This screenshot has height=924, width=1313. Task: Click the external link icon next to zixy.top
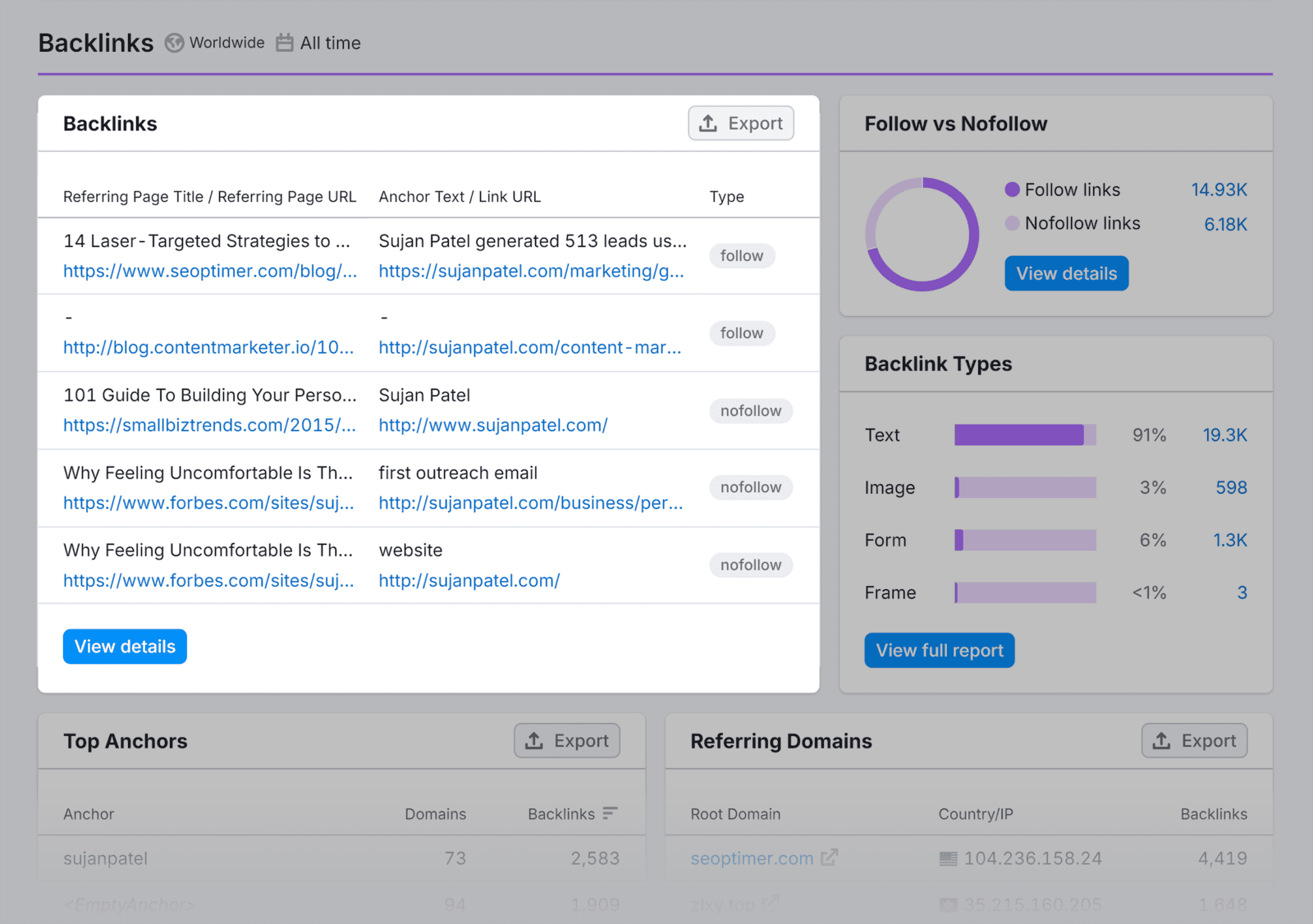769,903
